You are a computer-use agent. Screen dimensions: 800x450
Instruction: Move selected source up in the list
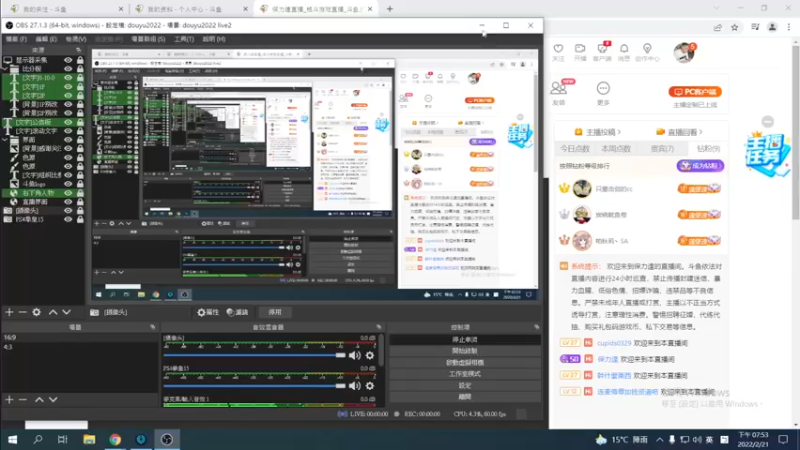coord(53,312)
